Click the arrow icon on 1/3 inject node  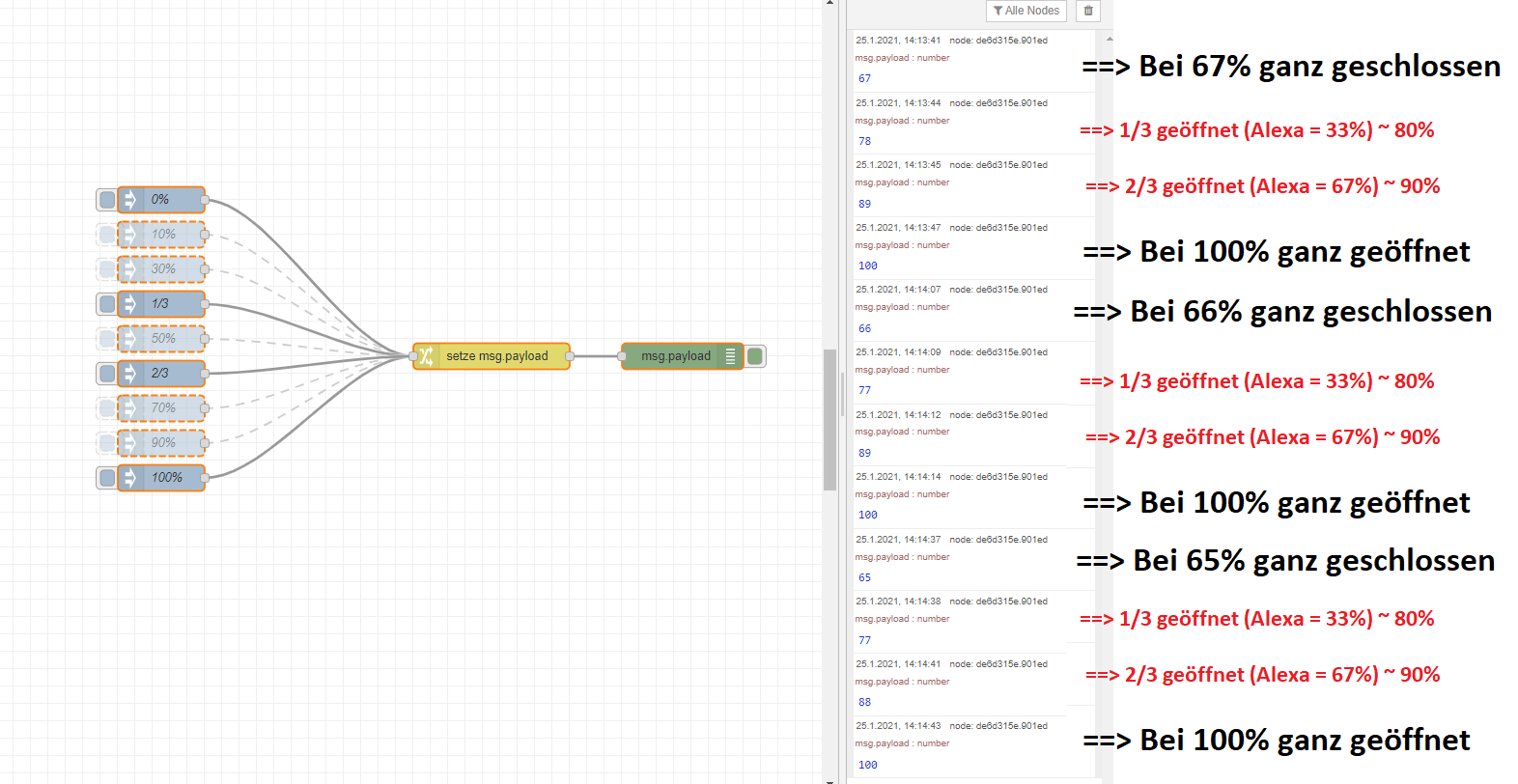pyautogui.click(x=130, y=304)
